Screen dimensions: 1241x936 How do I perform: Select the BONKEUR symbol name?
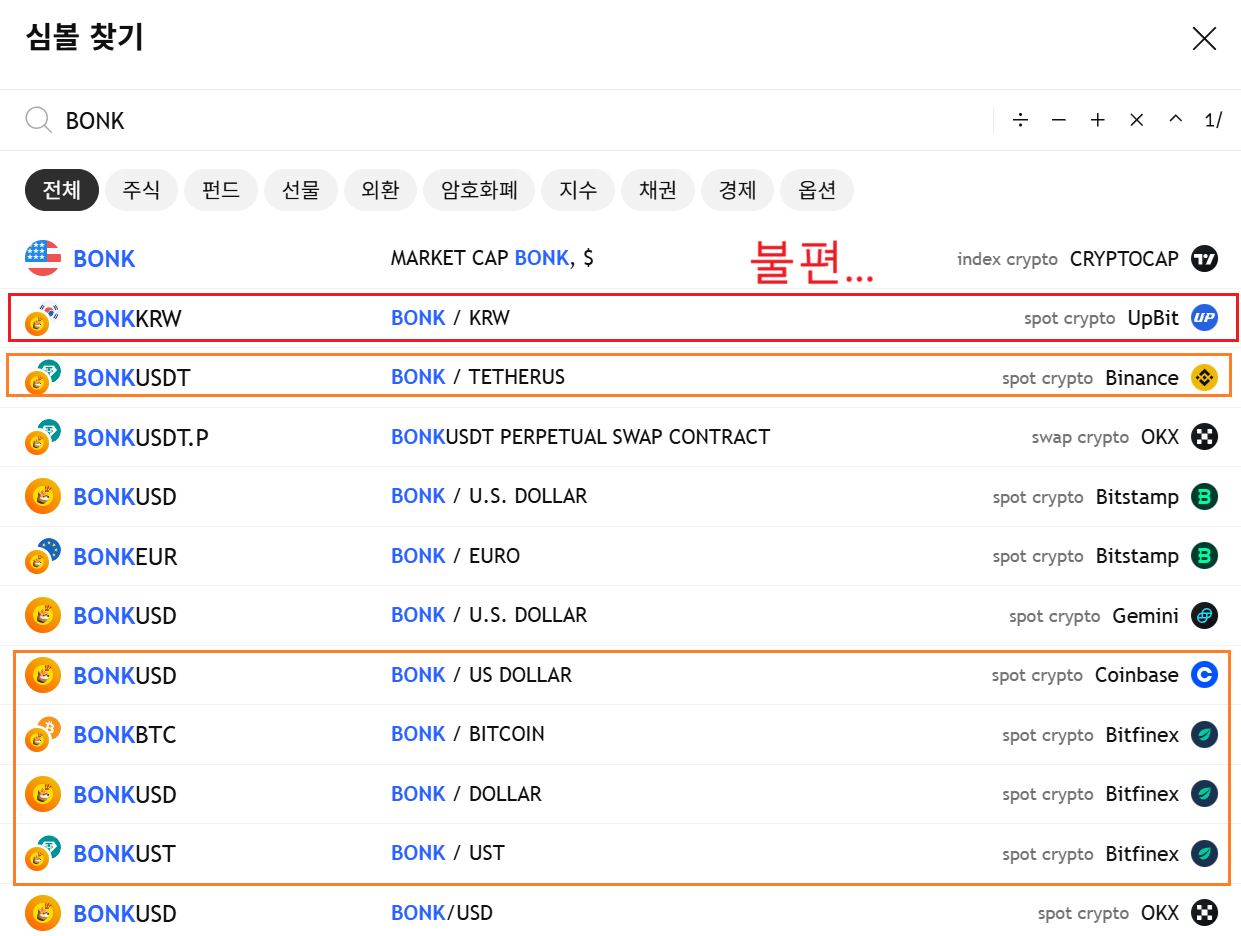[125, 557]
